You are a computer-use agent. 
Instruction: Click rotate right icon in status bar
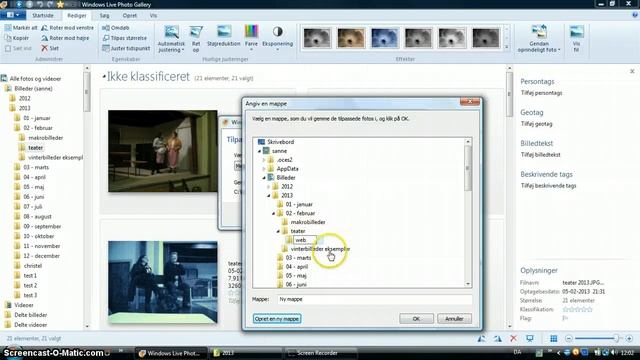pyautogui.click(x=498, y=338)
